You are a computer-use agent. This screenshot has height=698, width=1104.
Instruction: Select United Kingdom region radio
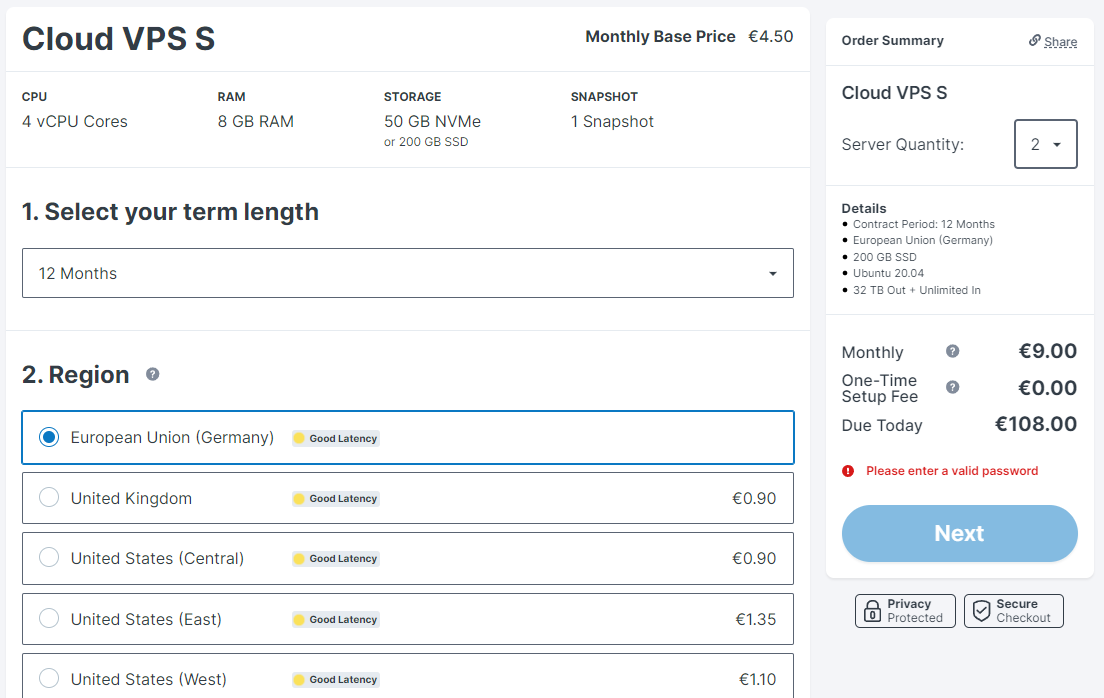click(x=49, y=497)
